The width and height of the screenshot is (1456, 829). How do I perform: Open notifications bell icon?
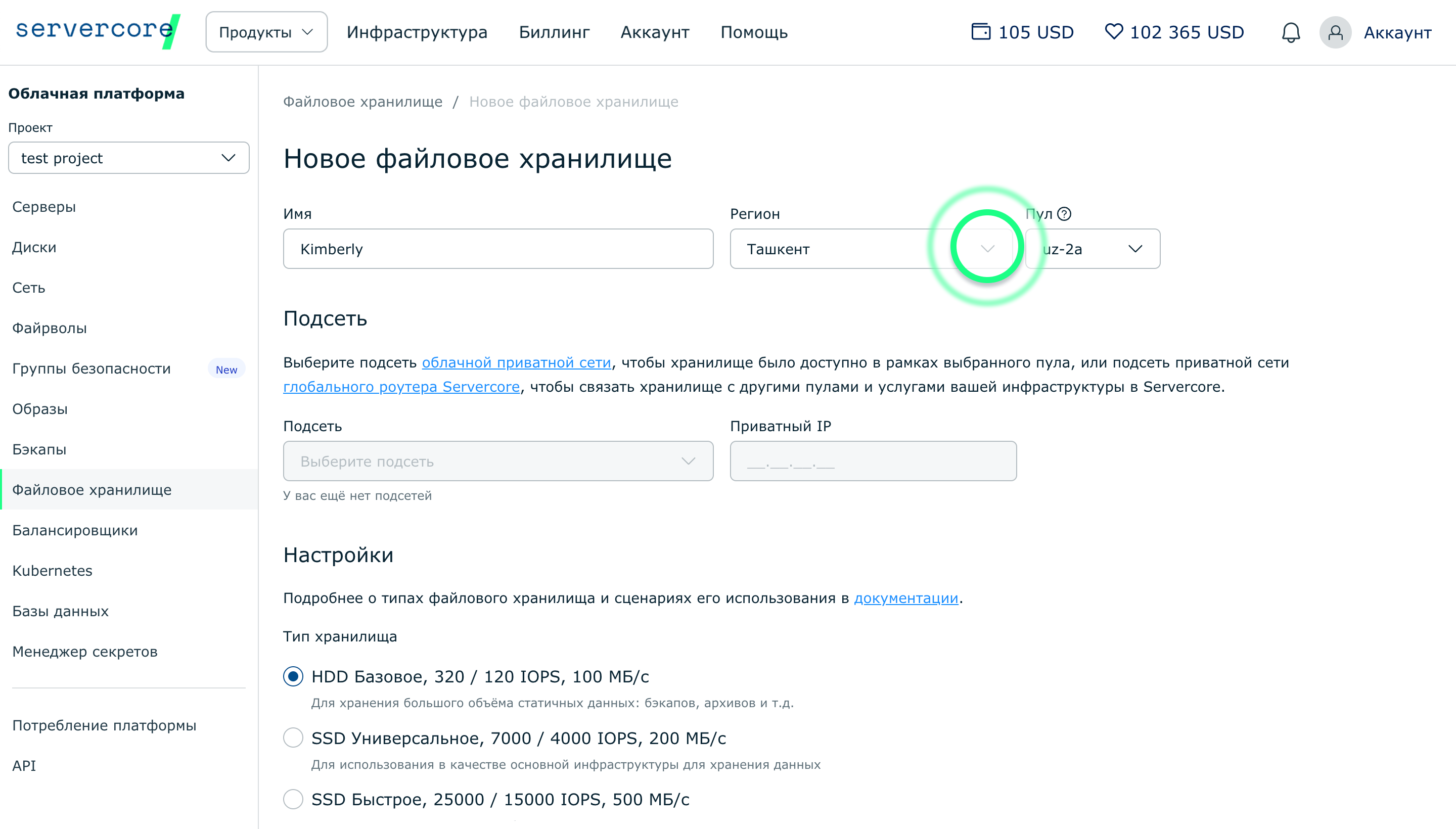[1290, 32]
